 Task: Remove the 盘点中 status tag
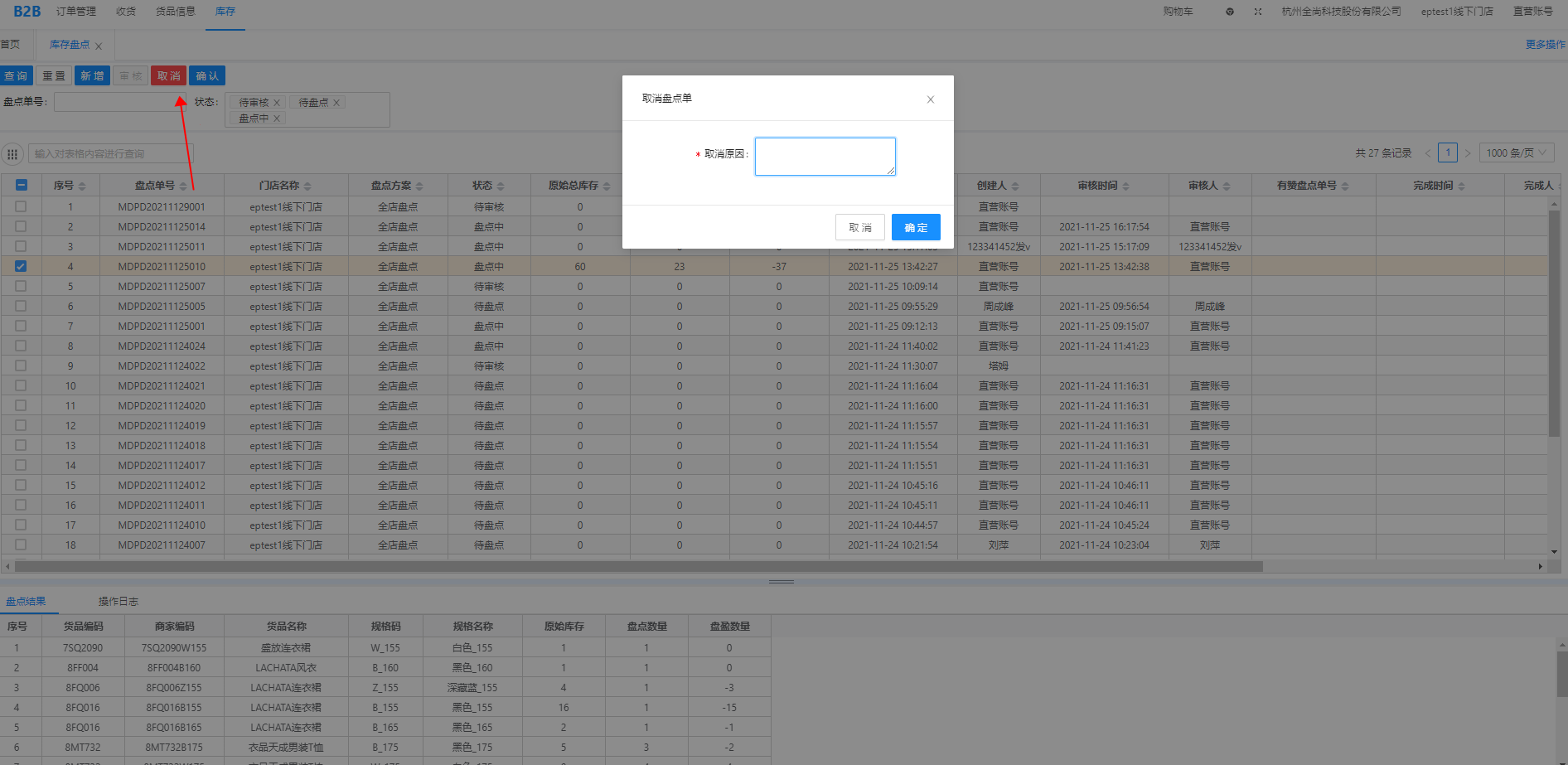click(277, 119)
